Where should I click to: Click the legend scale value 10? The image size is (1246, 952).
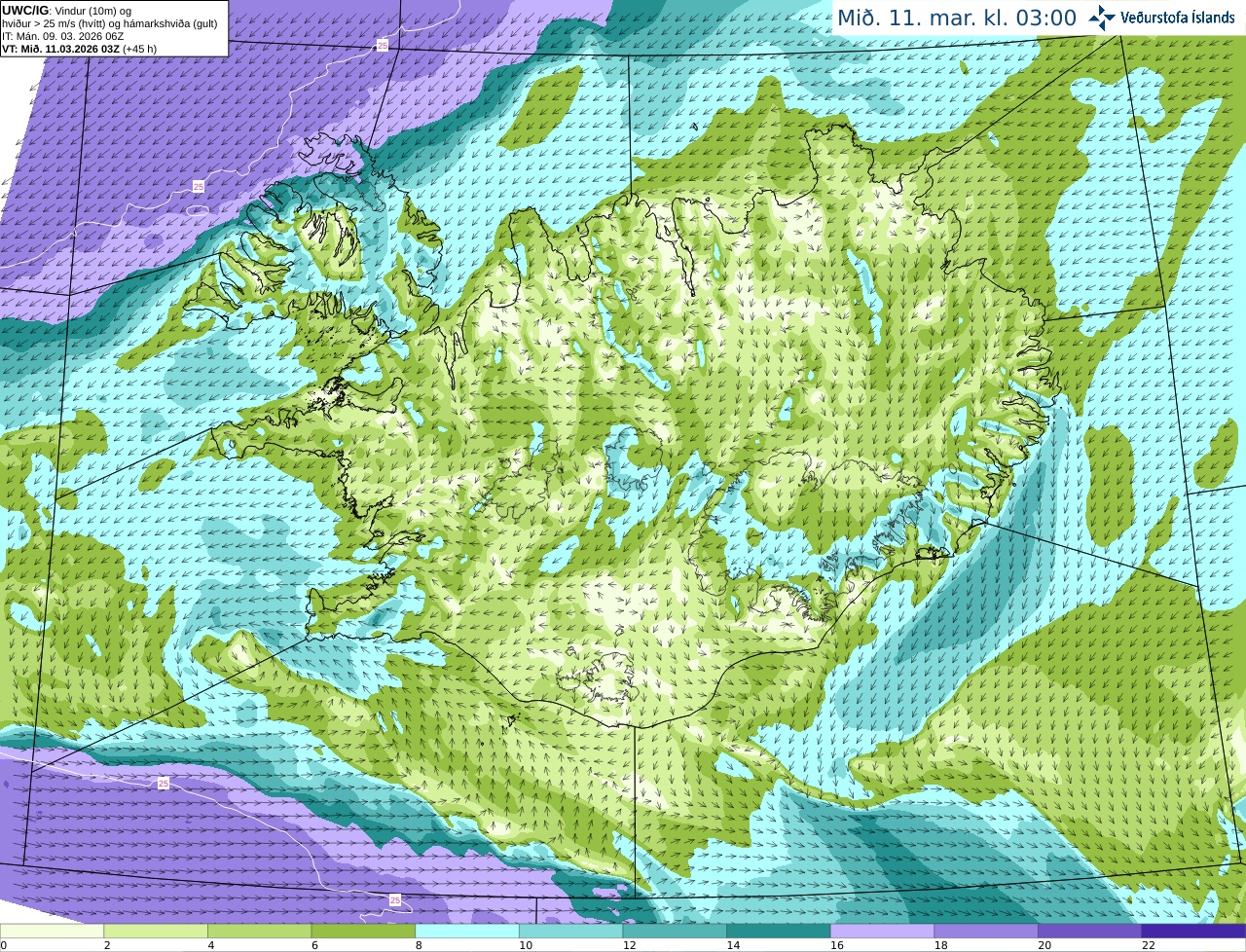[x=526, y=945]
